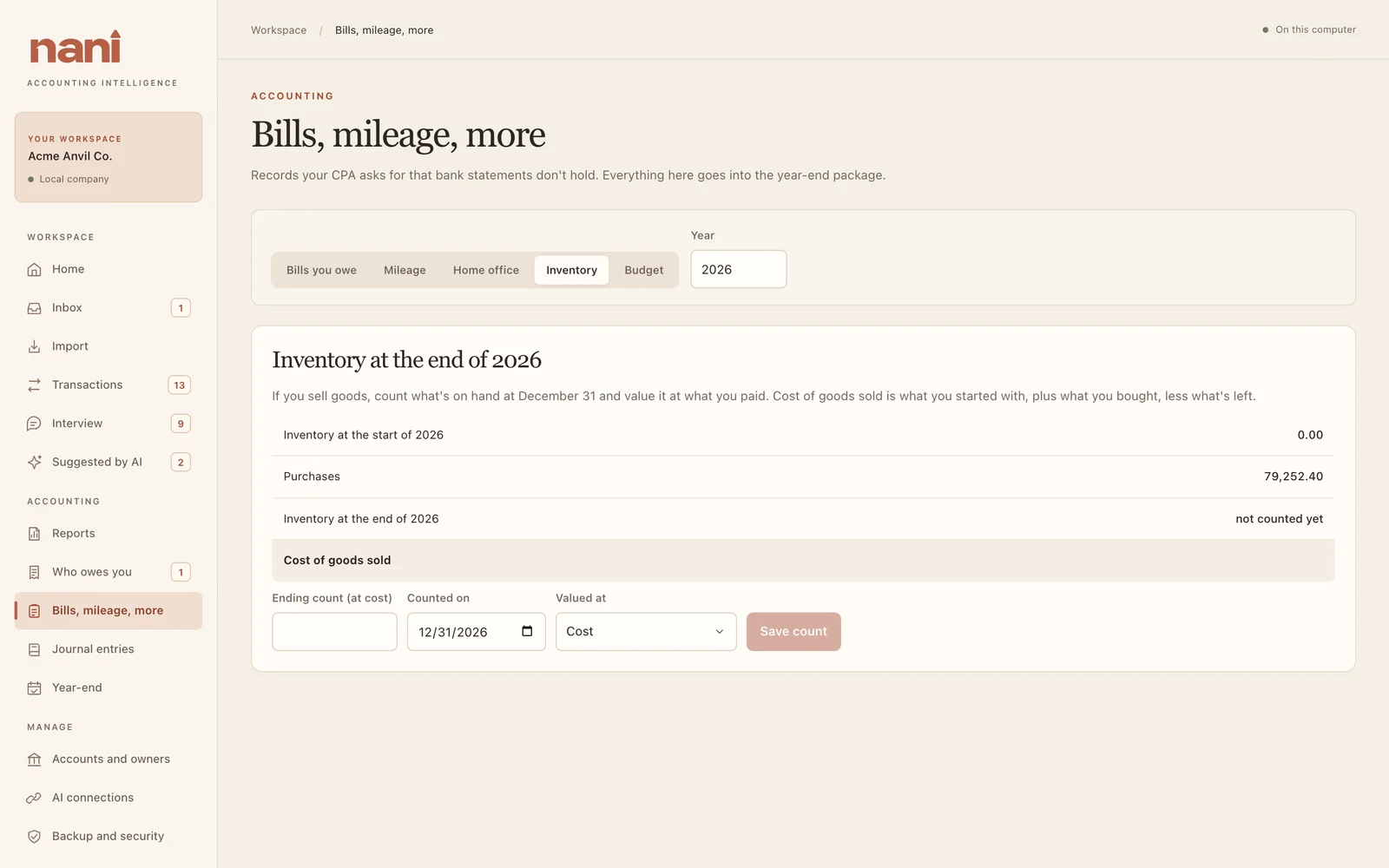
Task: Click the Interview chat bubble icon
Action: tap(34, 424)
